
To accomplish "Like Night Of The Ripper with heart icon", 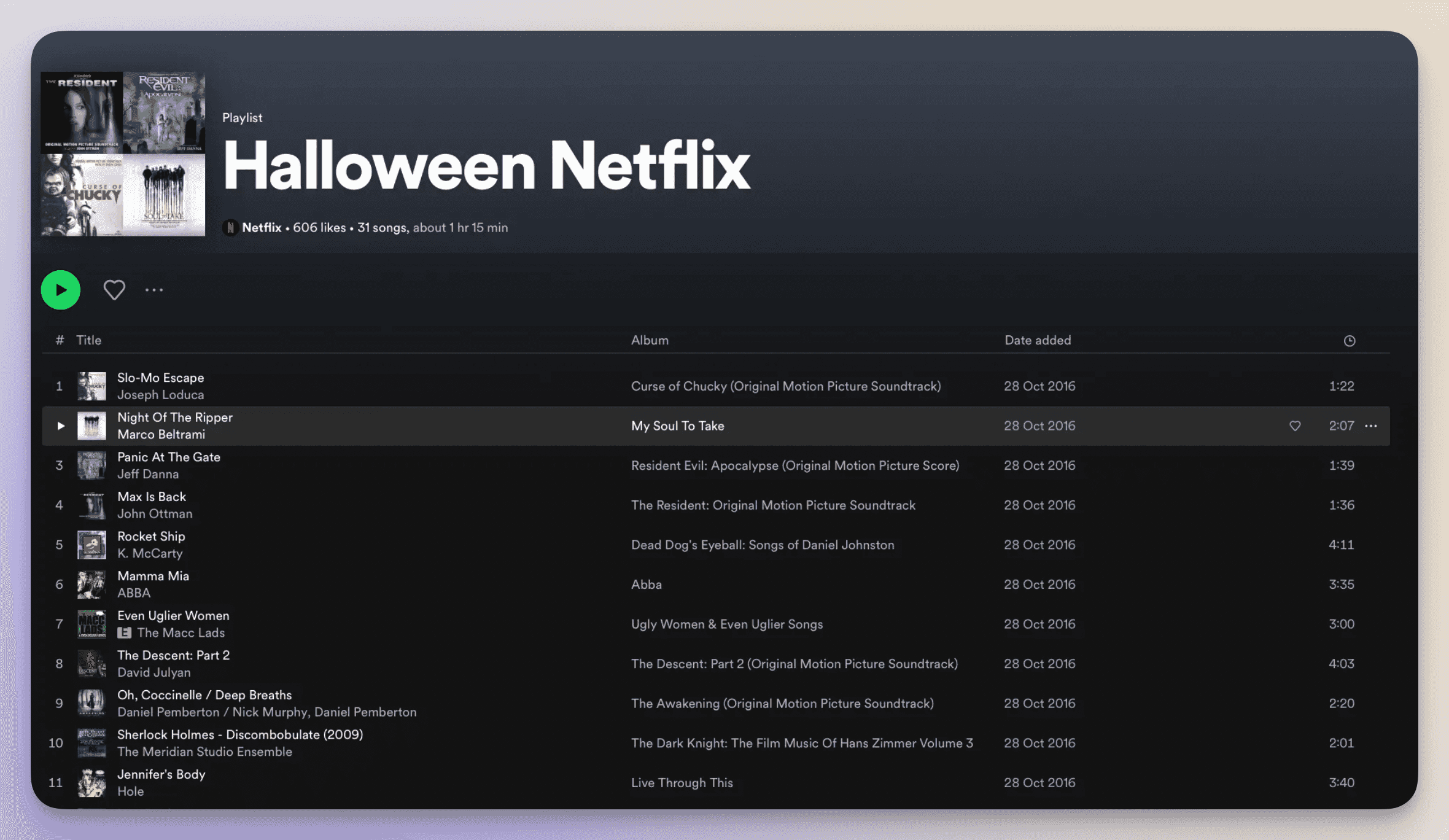I will [x=1295, y=426].
